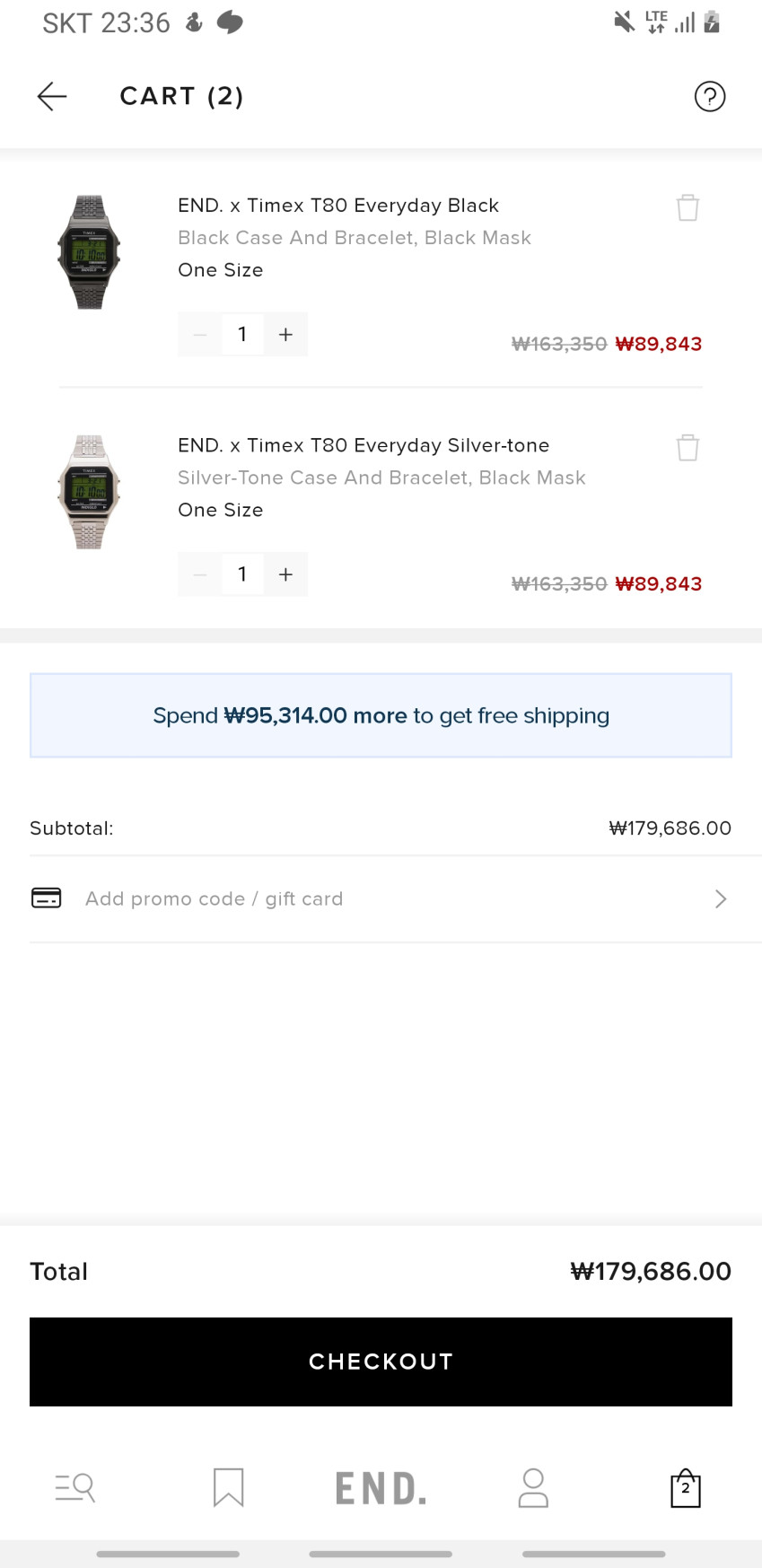
Task: Tap the back arrow icon
Action: [52, 96]
